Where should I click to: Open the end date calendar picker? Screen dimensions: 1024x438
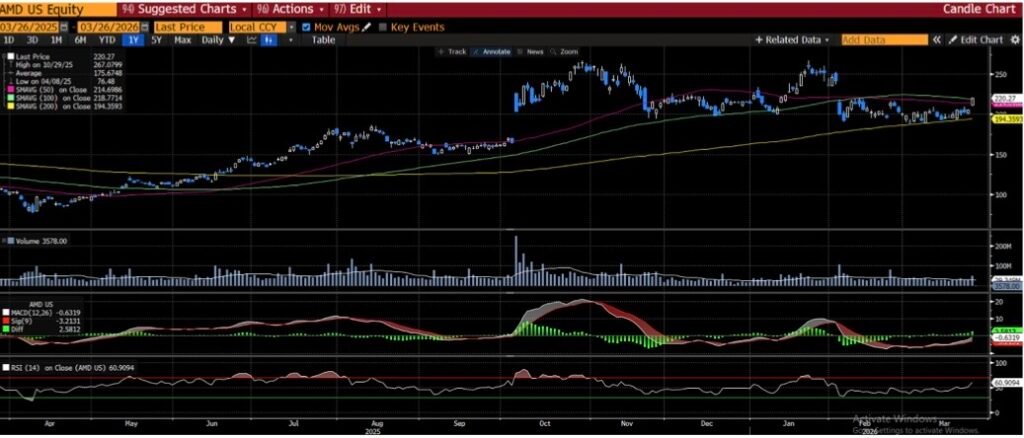click(x=145, y=26)
